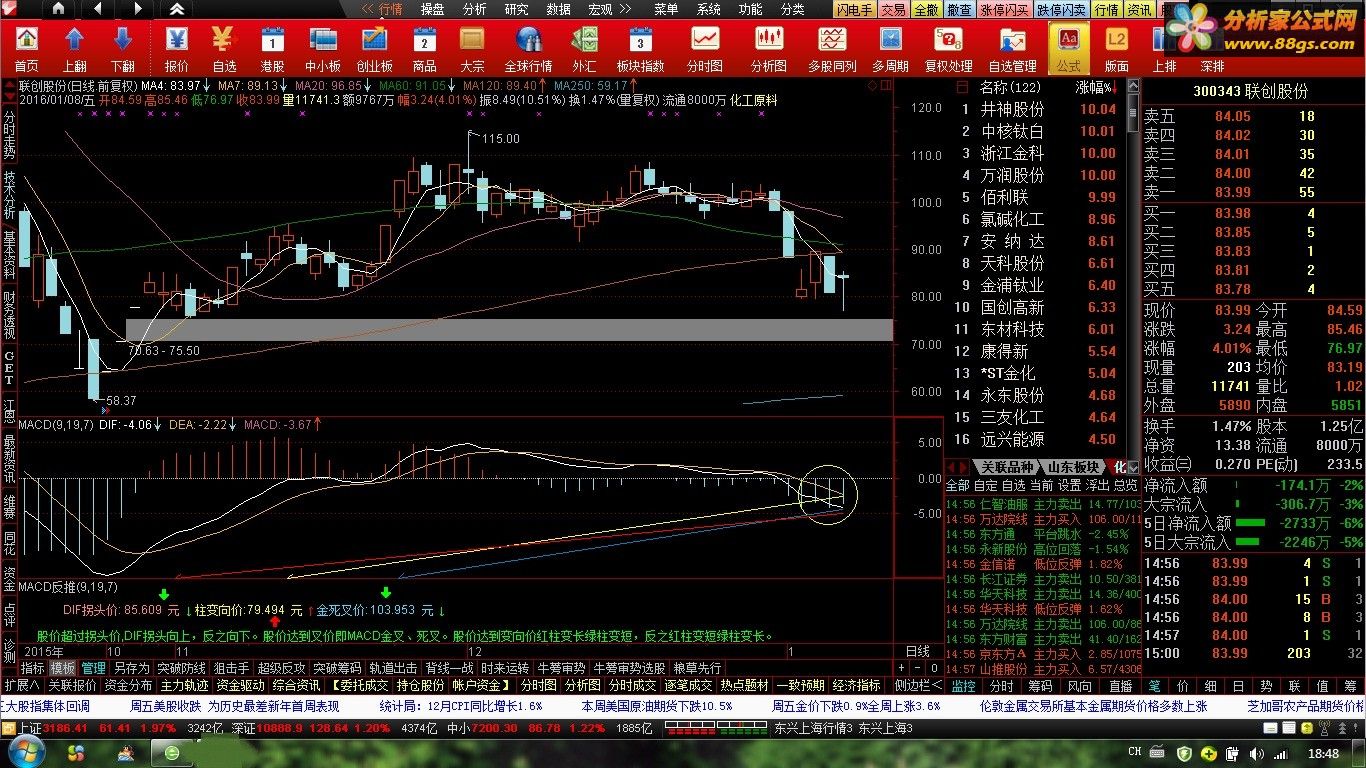This screenshot has height=768, width=1366.
Task: Click the 日线 period selector
Action: click(917, 651)
